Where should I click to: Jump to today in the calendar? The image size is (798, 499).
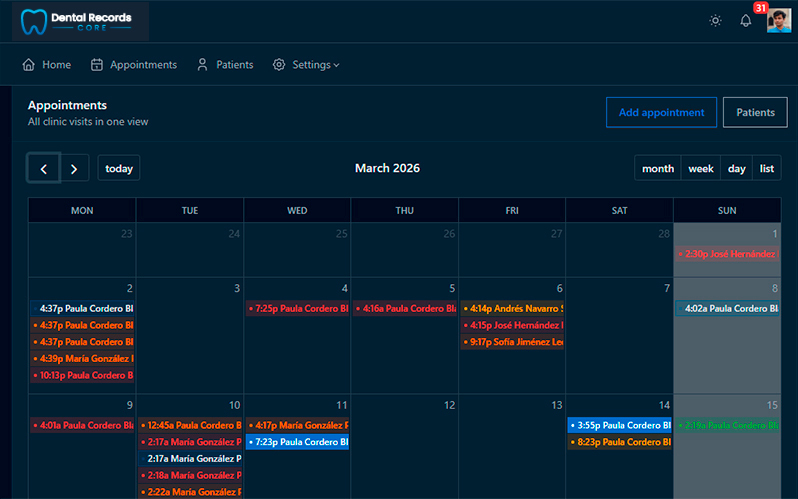coord(119,168)
